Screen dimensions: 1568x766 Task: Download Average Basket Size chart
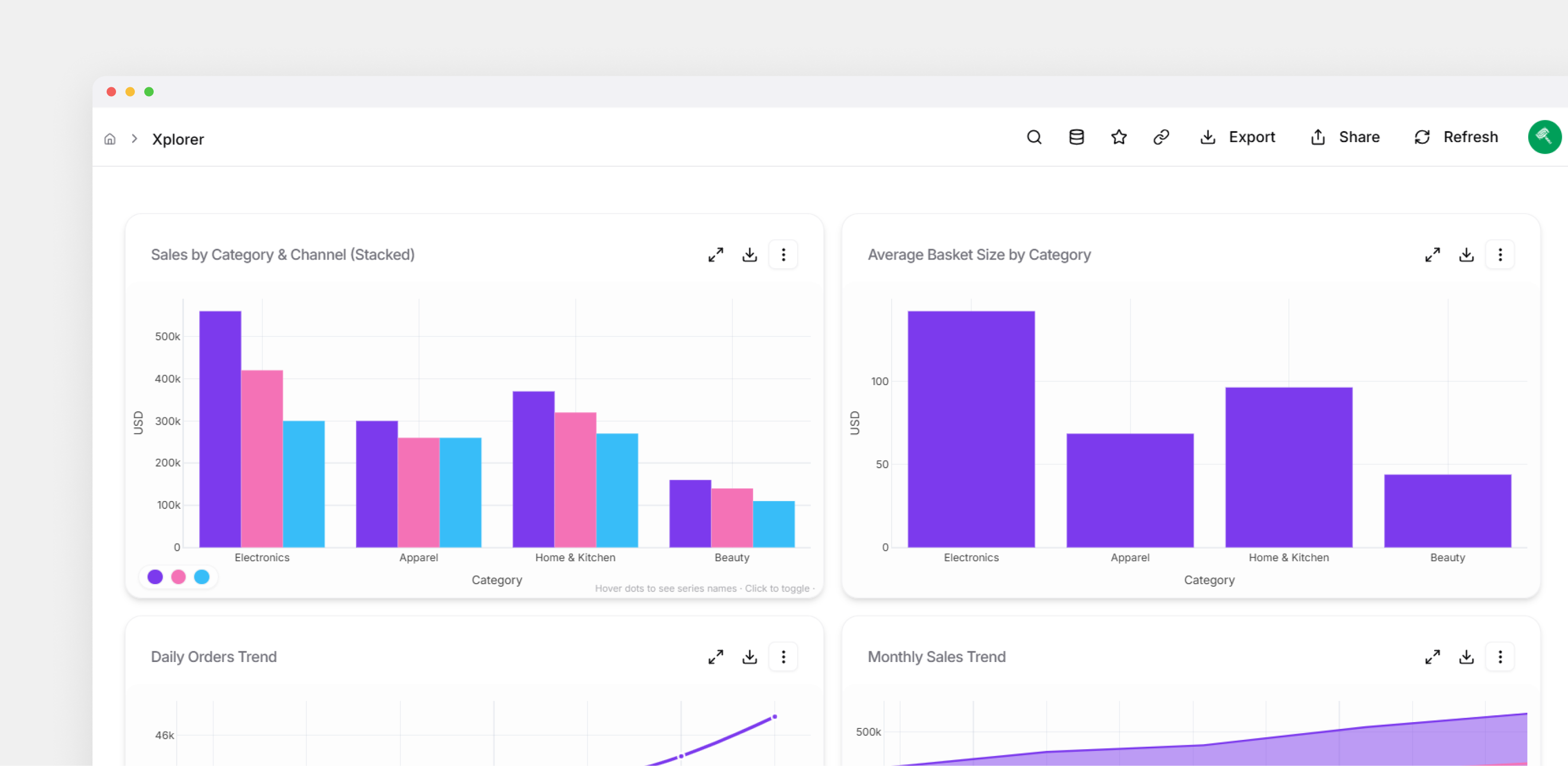coord(1466,254)
